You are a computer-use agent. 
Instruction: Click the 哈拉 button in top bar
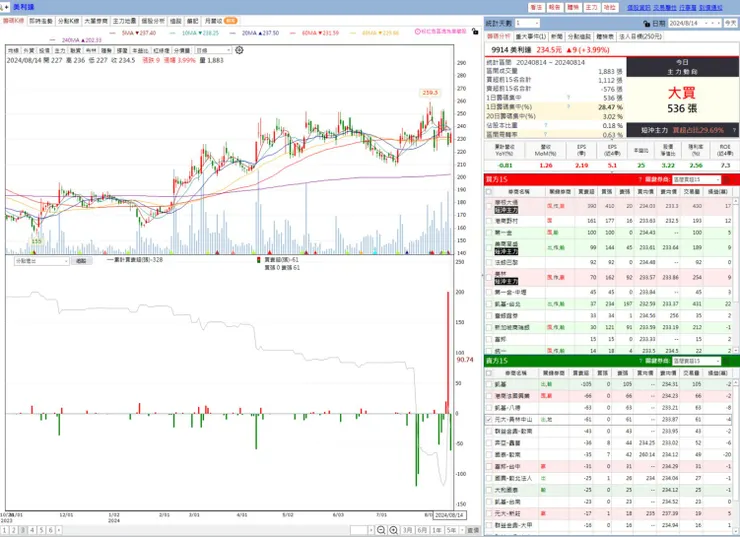[610, 8]
